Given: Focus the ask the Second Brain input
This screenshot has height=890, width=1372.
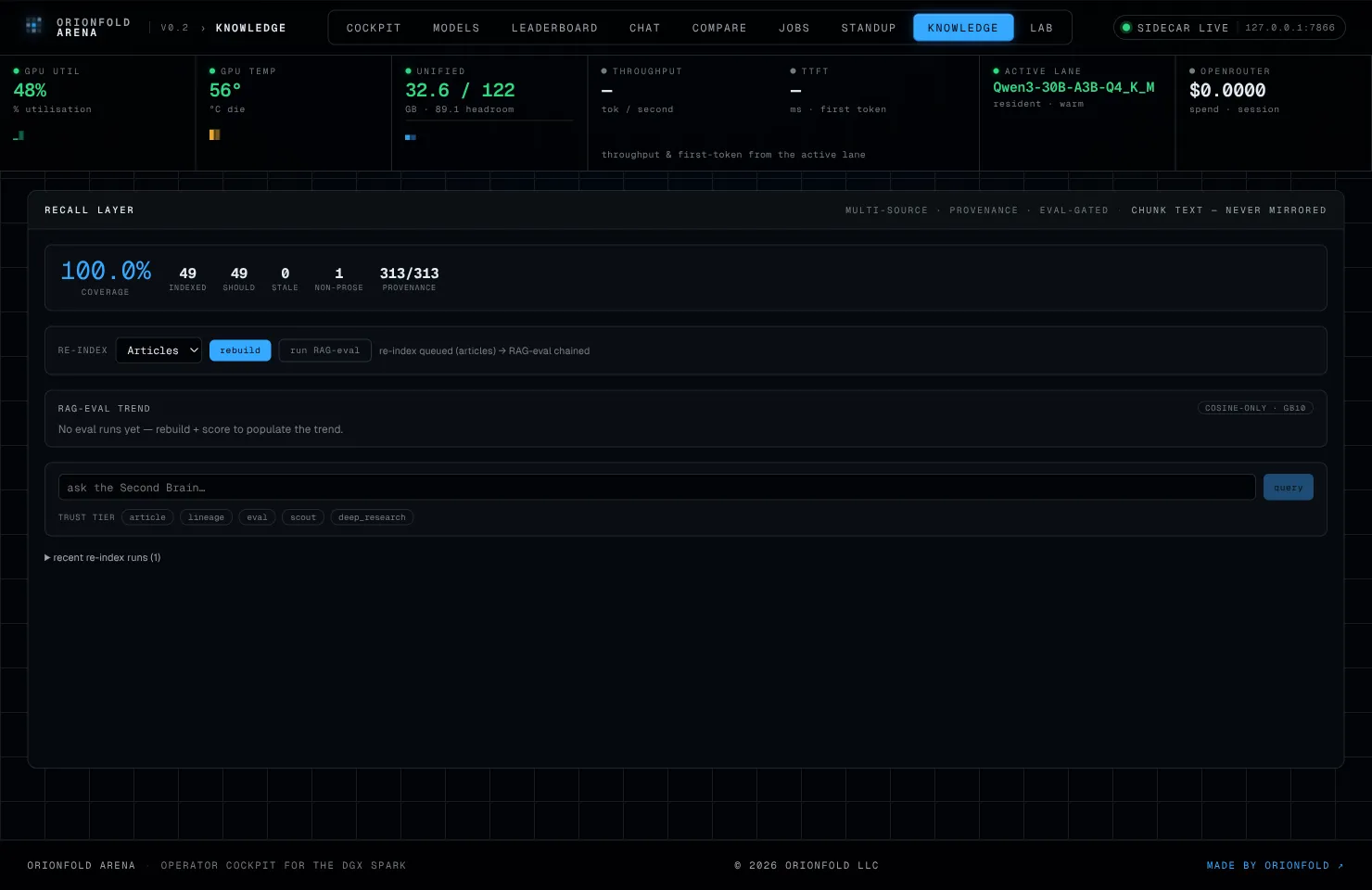Looking at the screenshot, I should 656,488.
